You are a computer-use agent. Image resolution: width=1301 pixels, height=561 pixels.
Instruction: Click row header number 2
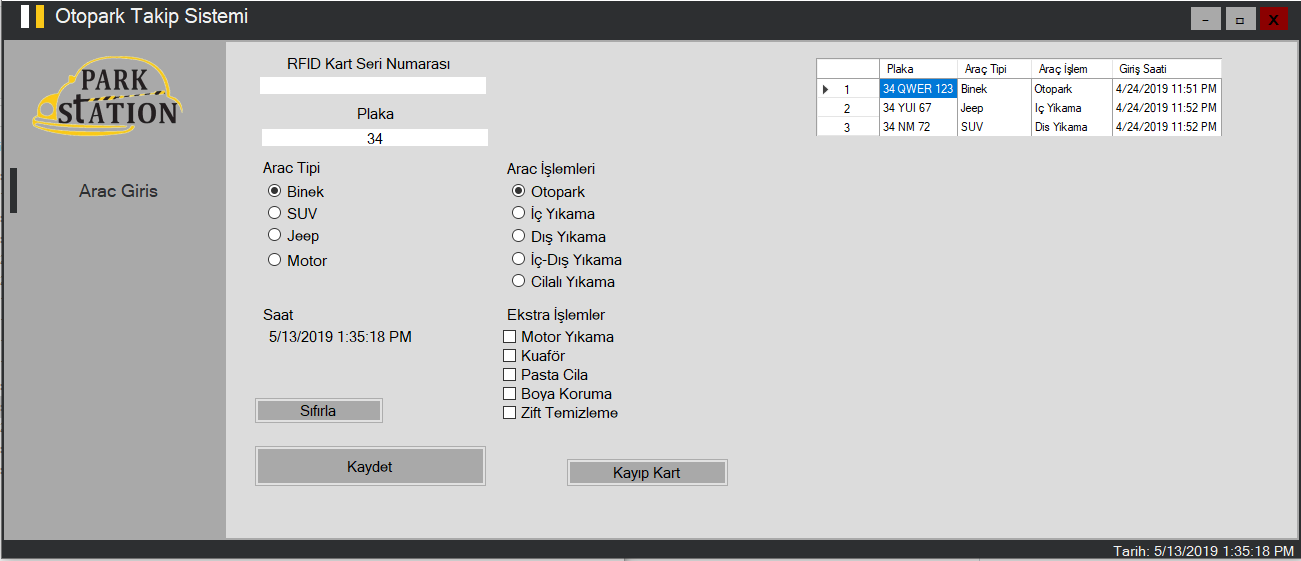pyautogui.click(x=847, y=108)
